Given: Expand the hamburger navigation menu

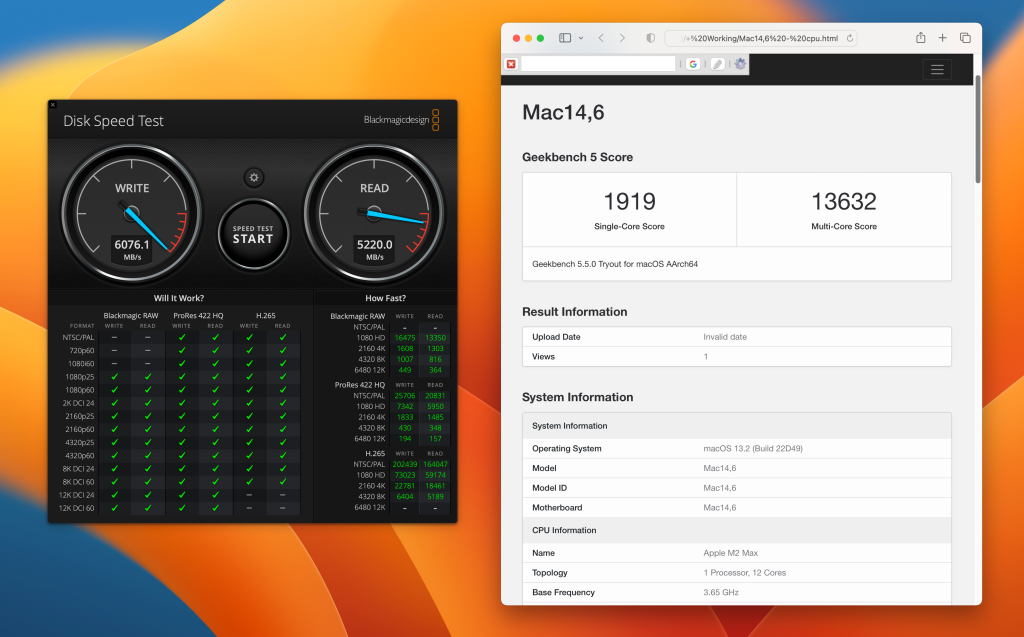Looking at the screenshot, I should pos(937,69).
